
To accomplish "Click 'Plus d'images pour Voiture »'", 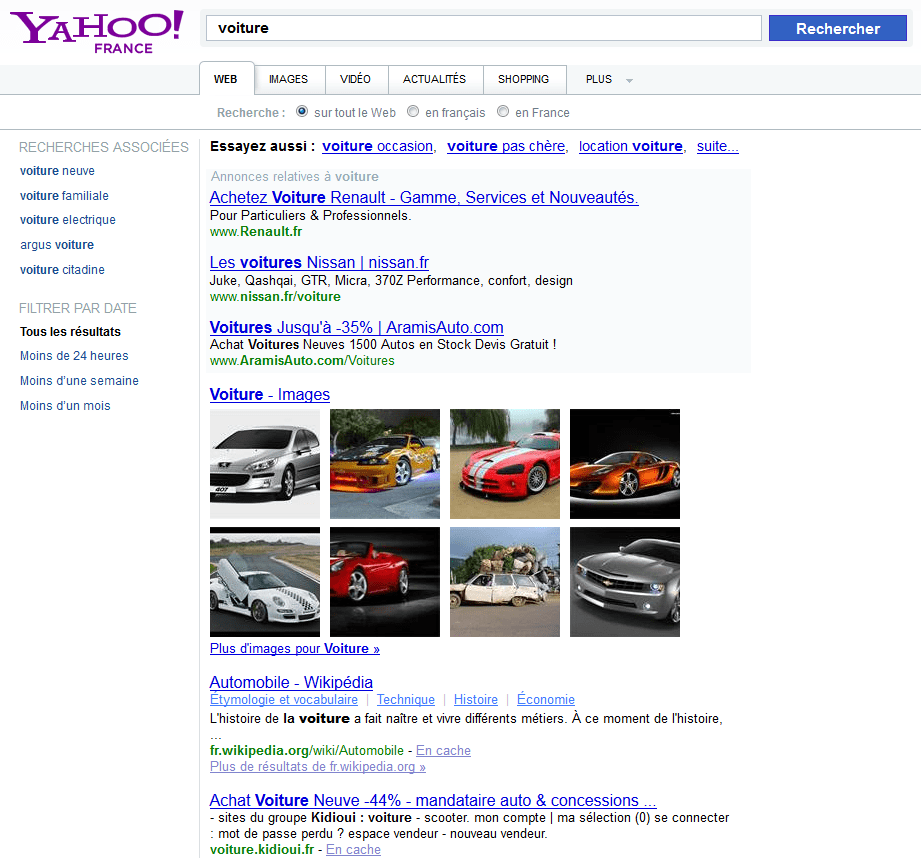I will [295, 649].
